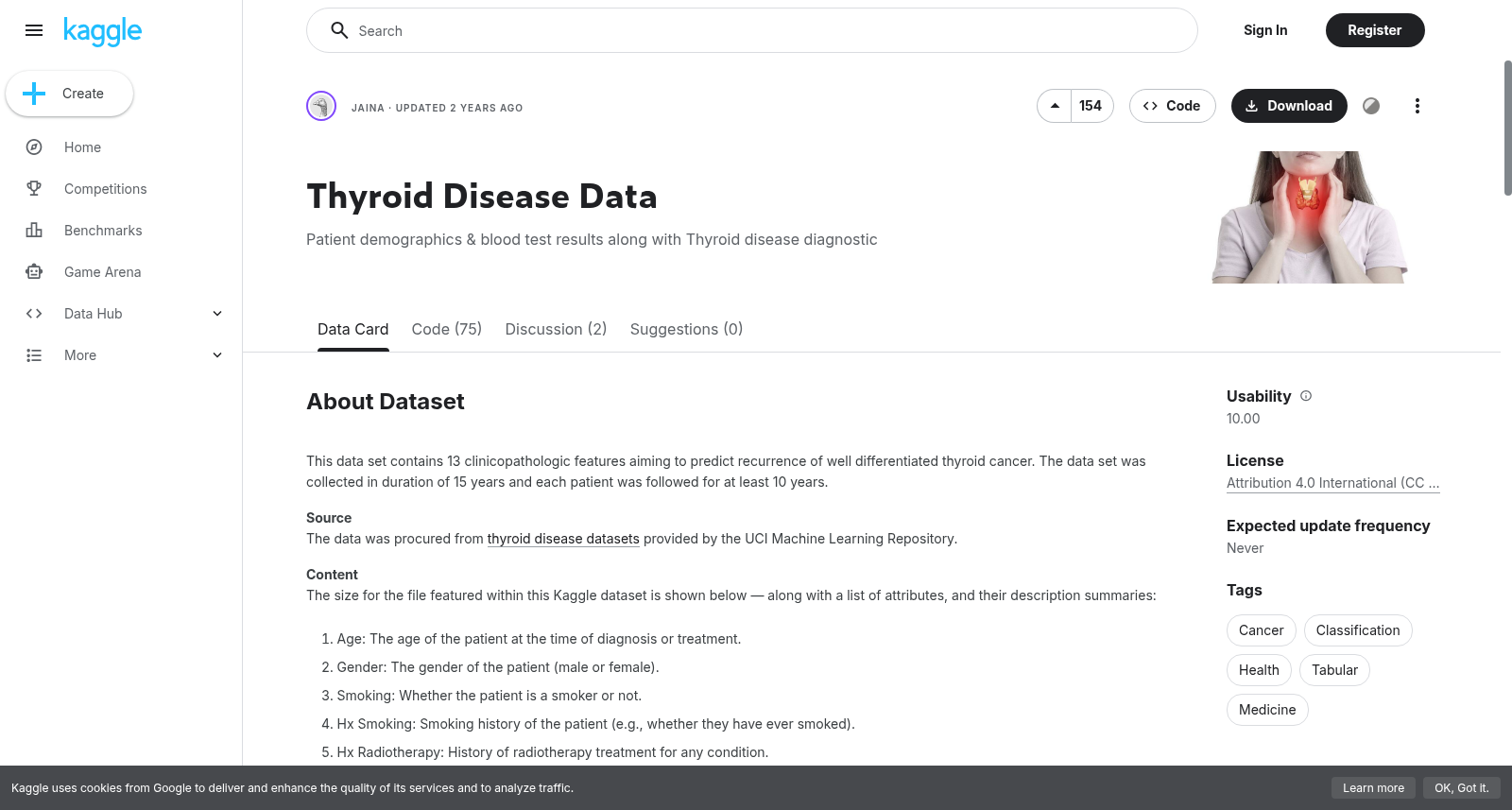Screen dimensions: 1512x810
Task: Switch to the Code (75) tab
Action: (447, 329)
